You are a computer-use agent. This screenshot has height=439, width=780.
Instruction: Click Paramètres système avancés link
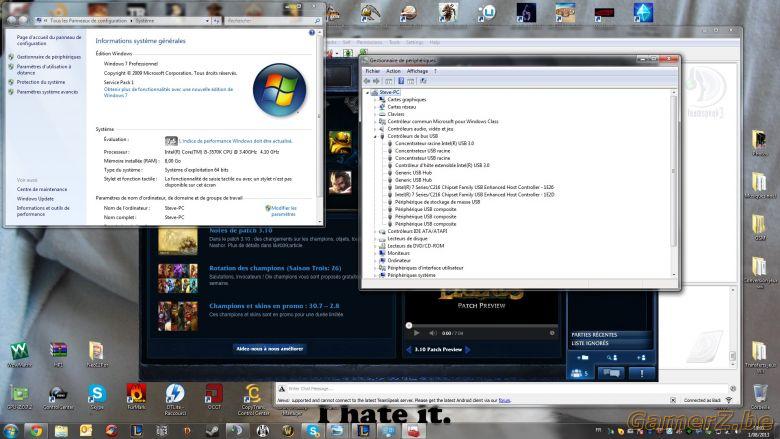tap(47, 92)
